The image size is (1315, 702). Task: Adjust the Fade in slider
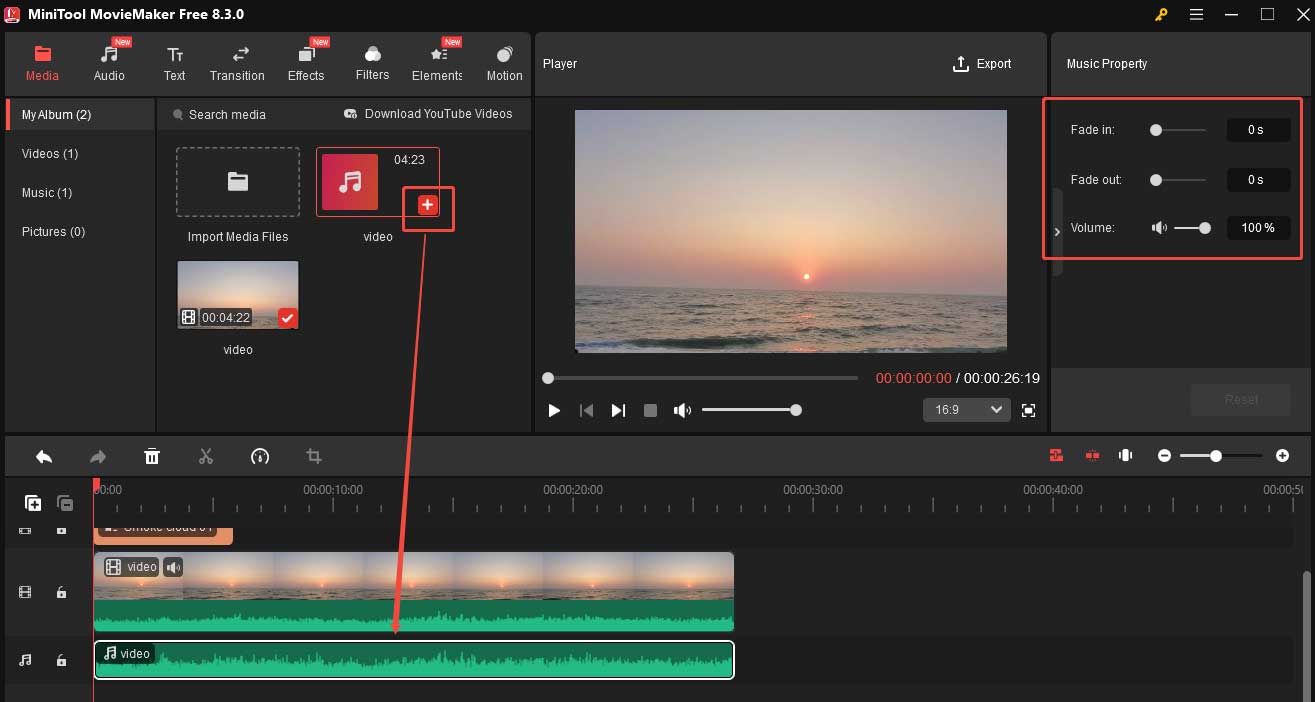tap(1178, 130)
